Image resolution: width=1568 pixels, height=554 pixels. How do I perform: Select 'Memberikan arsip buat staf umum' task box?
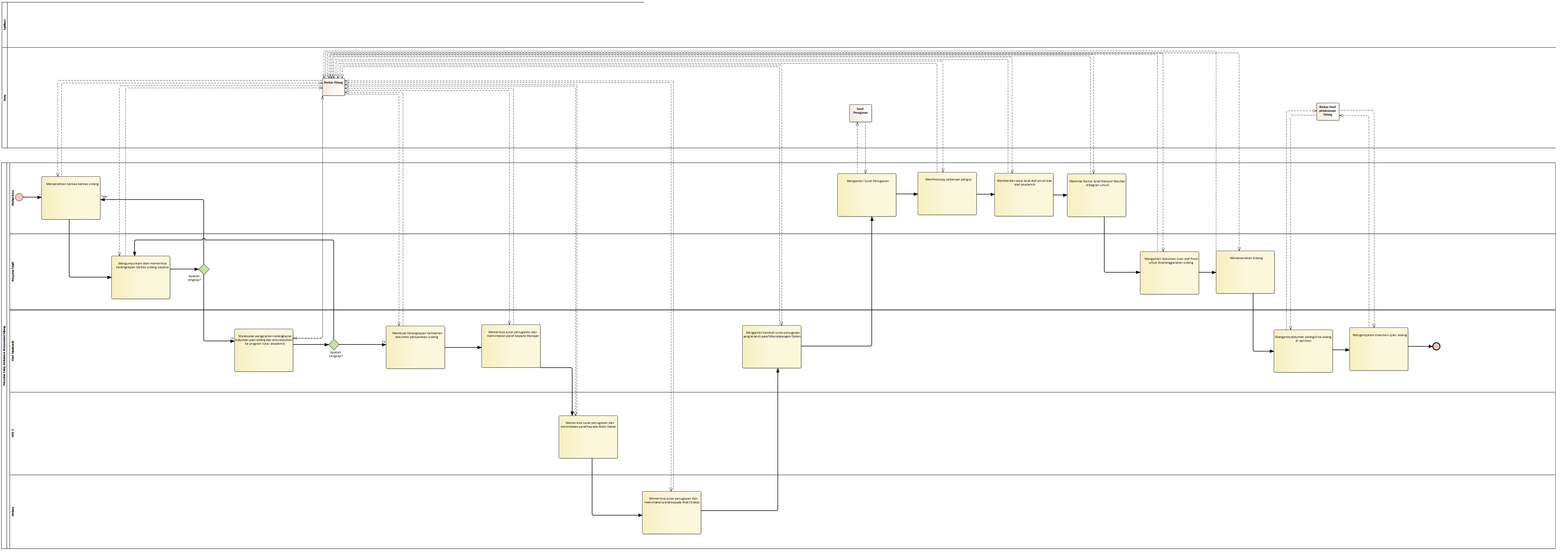click(x=1024, y=195)
